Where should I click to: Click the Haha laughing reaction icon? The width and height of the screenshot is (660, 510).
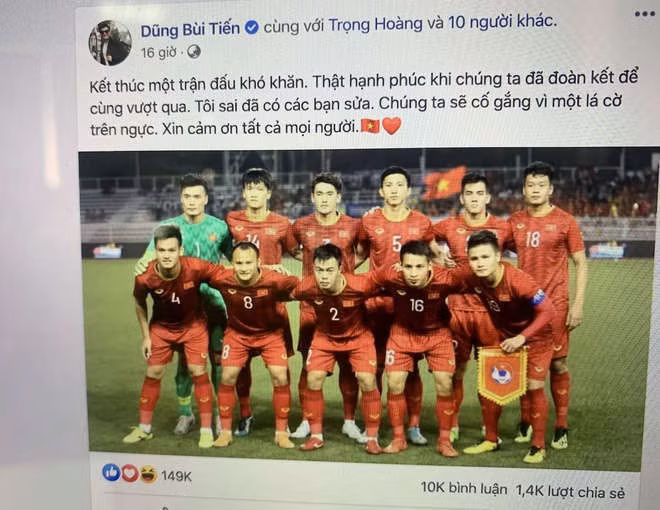pyautogui.click(x=149, y=475)
